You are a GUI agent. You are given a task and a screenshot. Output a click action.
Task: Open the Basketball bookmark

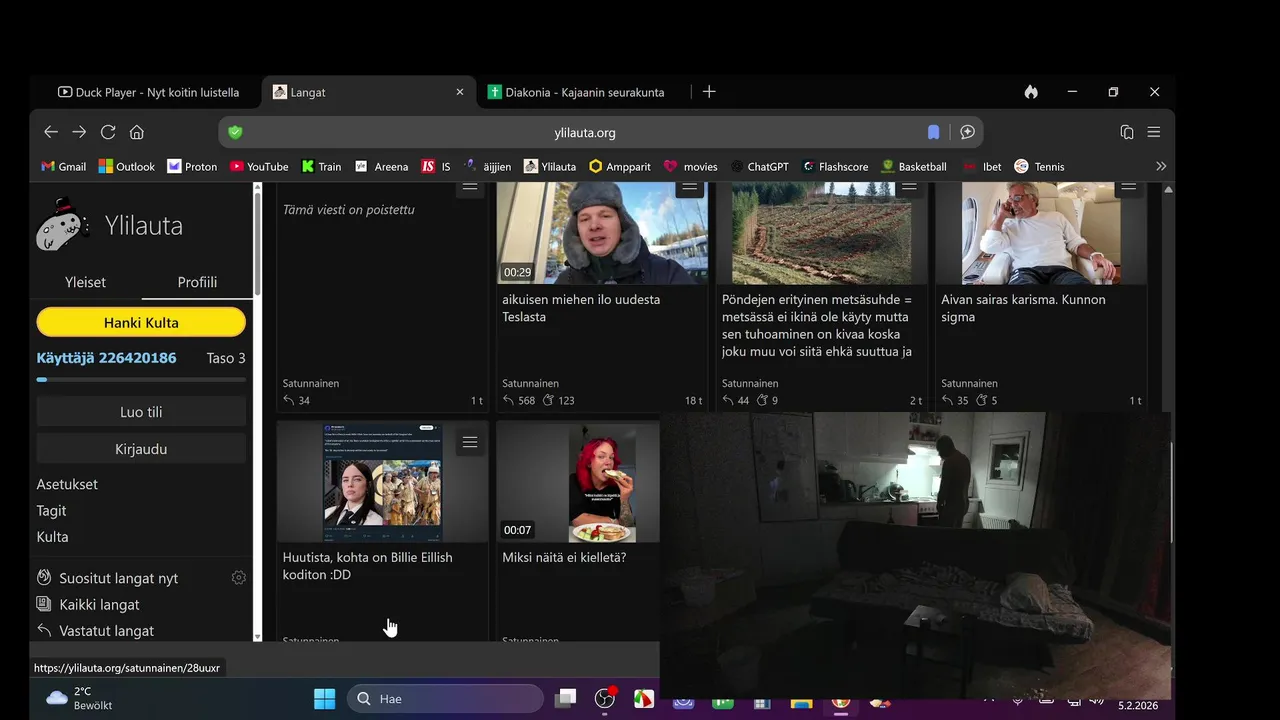point(914,167)
